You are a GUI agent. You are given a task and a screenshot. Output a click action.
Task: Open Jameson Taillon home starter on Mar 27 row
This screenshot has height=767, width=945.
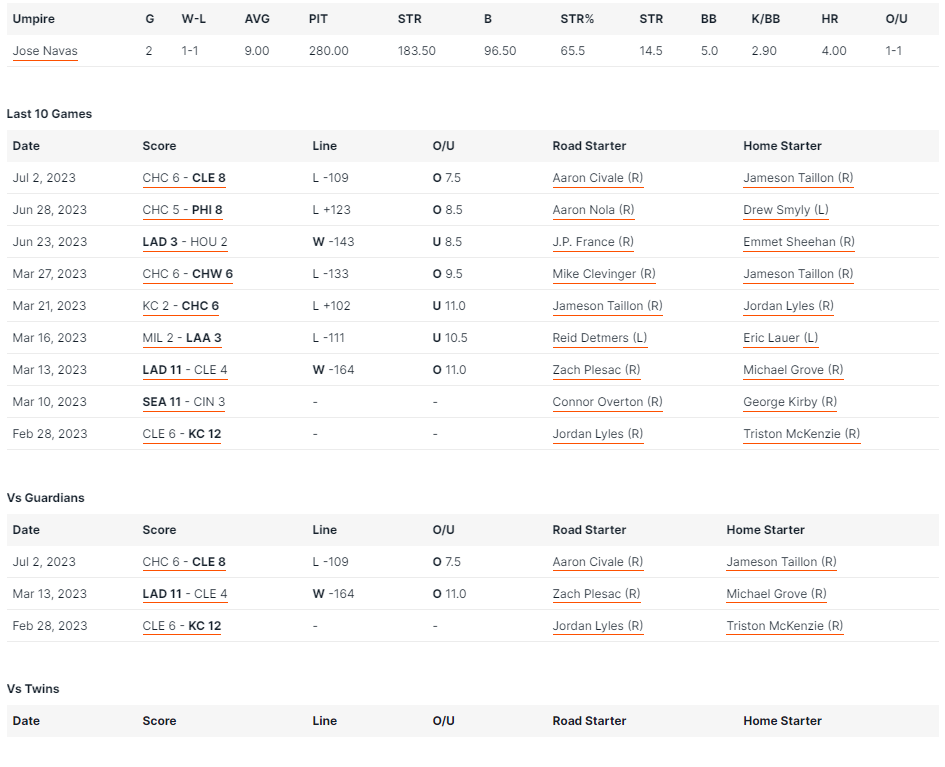(x=799, y=274)
